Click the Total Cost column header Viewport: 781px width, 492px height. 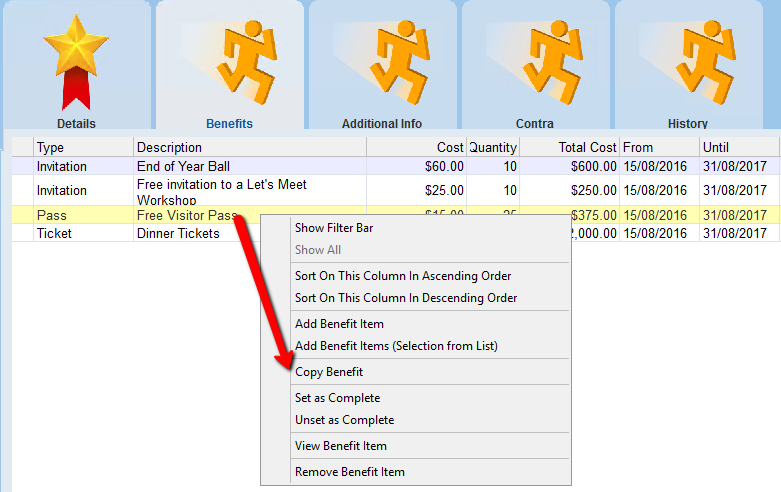(x=568, y=148)
